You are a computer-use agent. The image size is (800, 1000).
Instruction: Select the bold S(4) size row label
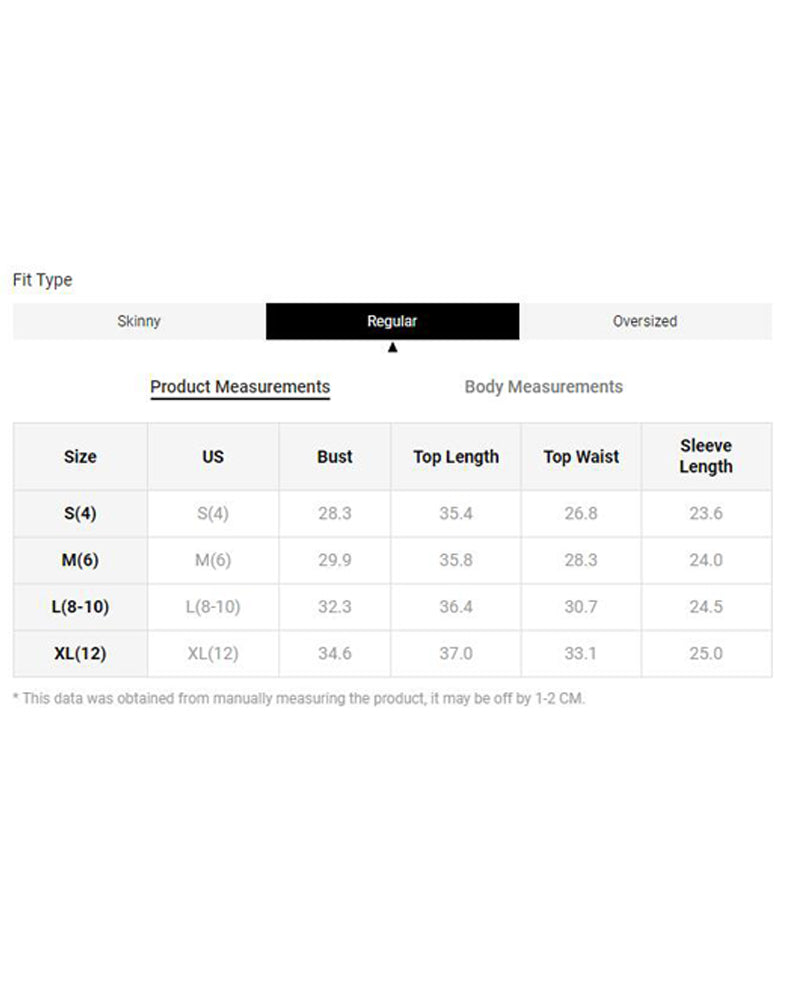pyautogui.click(x=80, y=514)
